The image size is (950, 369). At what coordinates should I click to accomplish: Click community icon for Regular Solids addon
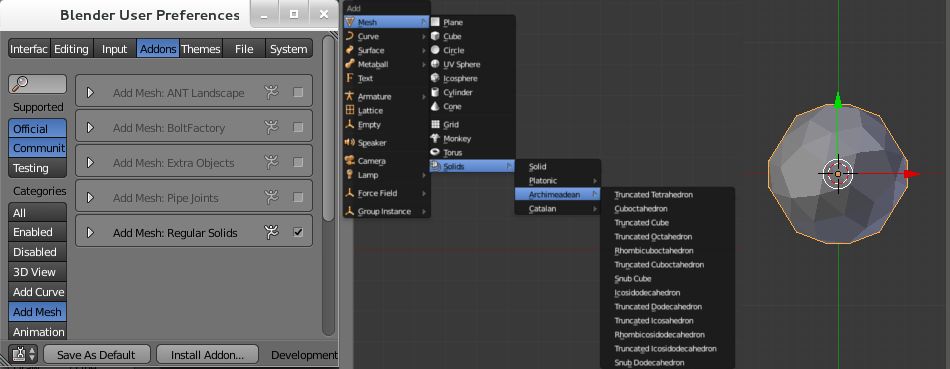(271, 232)
